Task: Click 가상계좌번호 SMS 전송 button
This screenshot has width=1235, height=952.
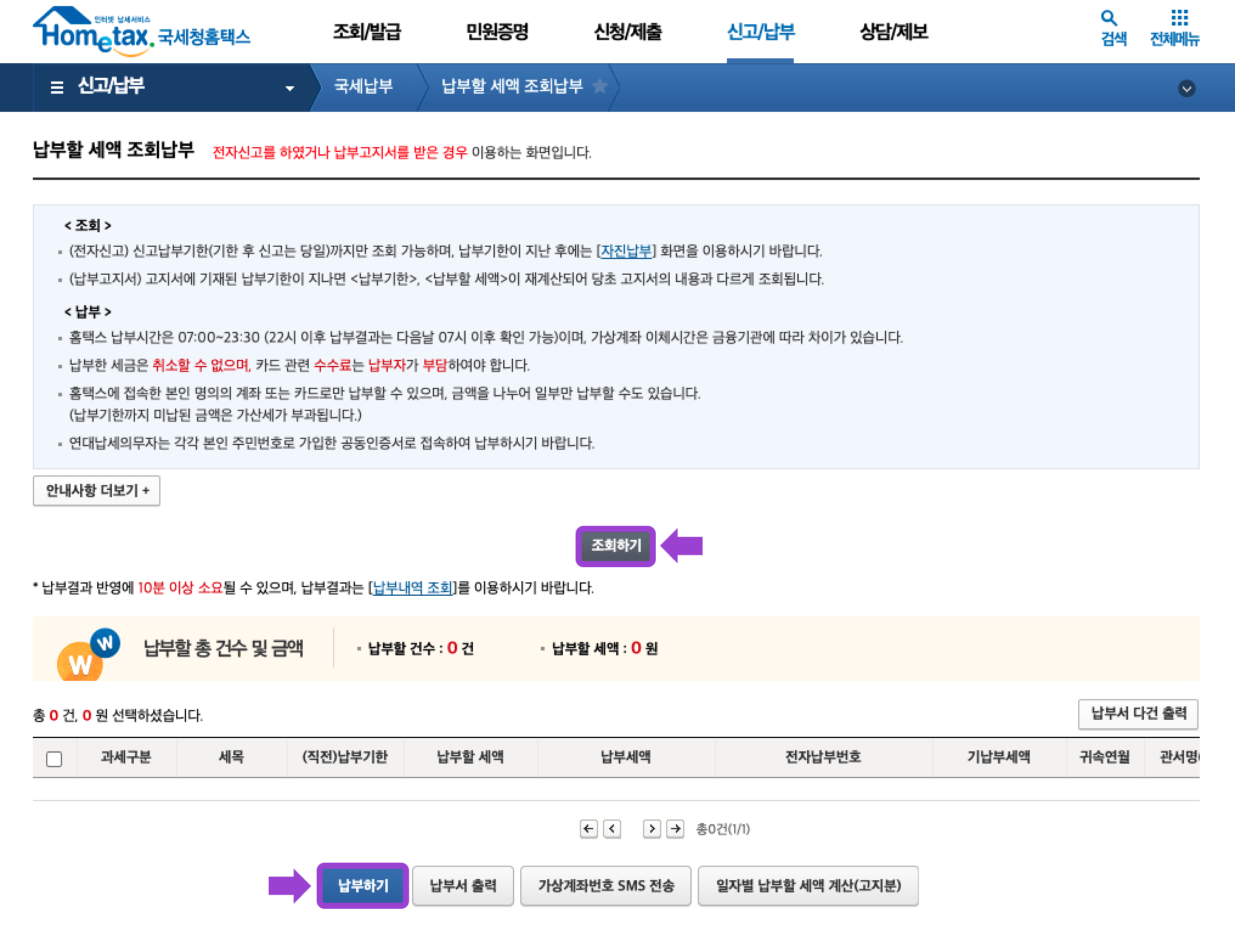Action: [x=606, y=886]
